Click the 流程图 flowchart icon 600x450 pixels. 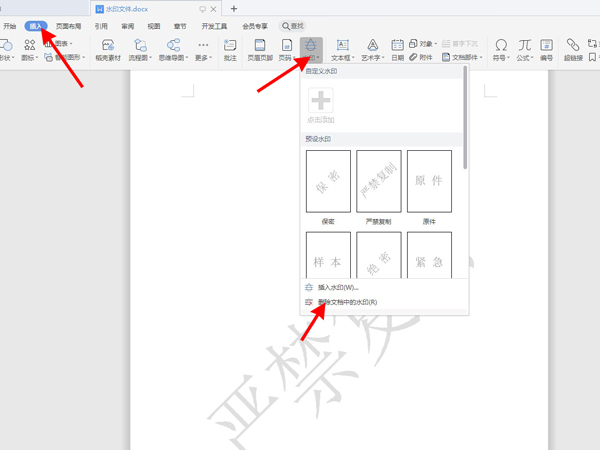[140, 50]
